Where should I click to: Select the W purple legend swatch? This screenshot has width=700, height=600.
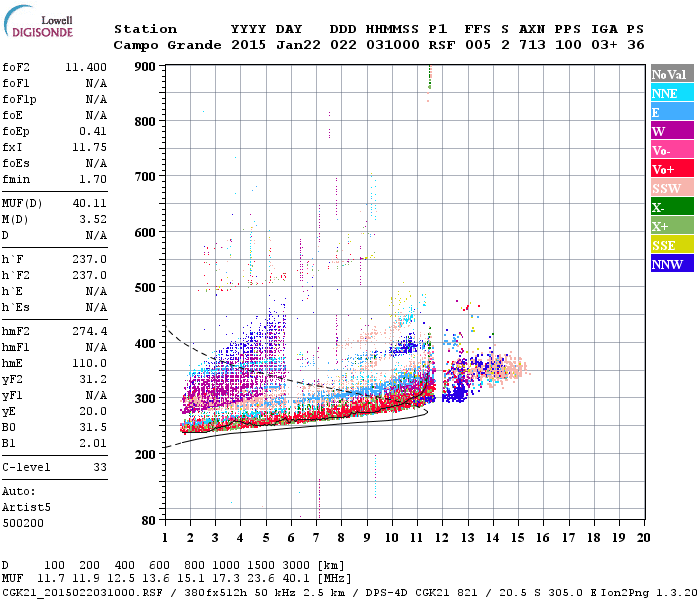pyautogui.click(x=672, y=131)
